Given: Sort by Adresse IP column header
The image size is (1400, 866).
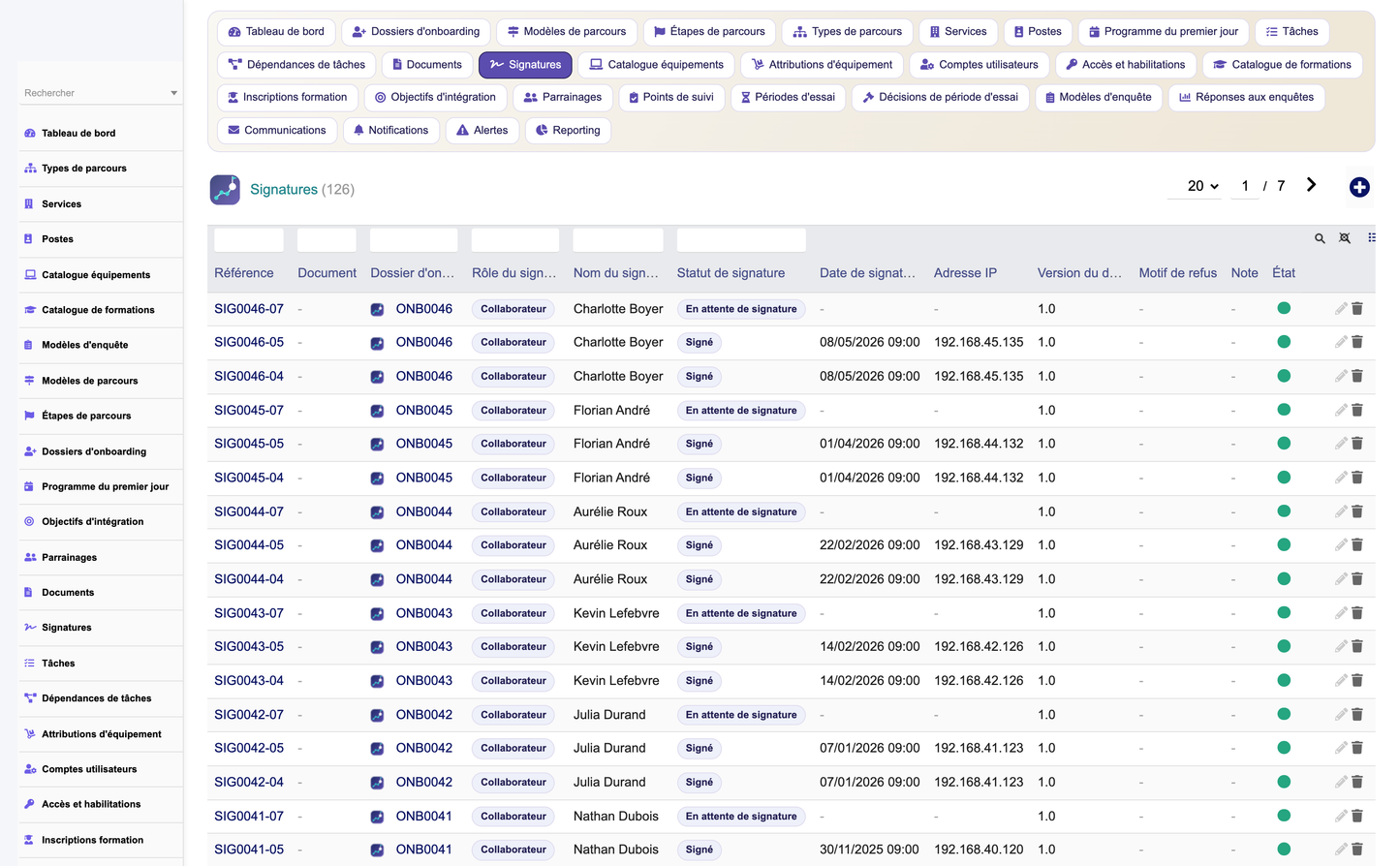Looking at the screenshot, I should coord(965,273).
